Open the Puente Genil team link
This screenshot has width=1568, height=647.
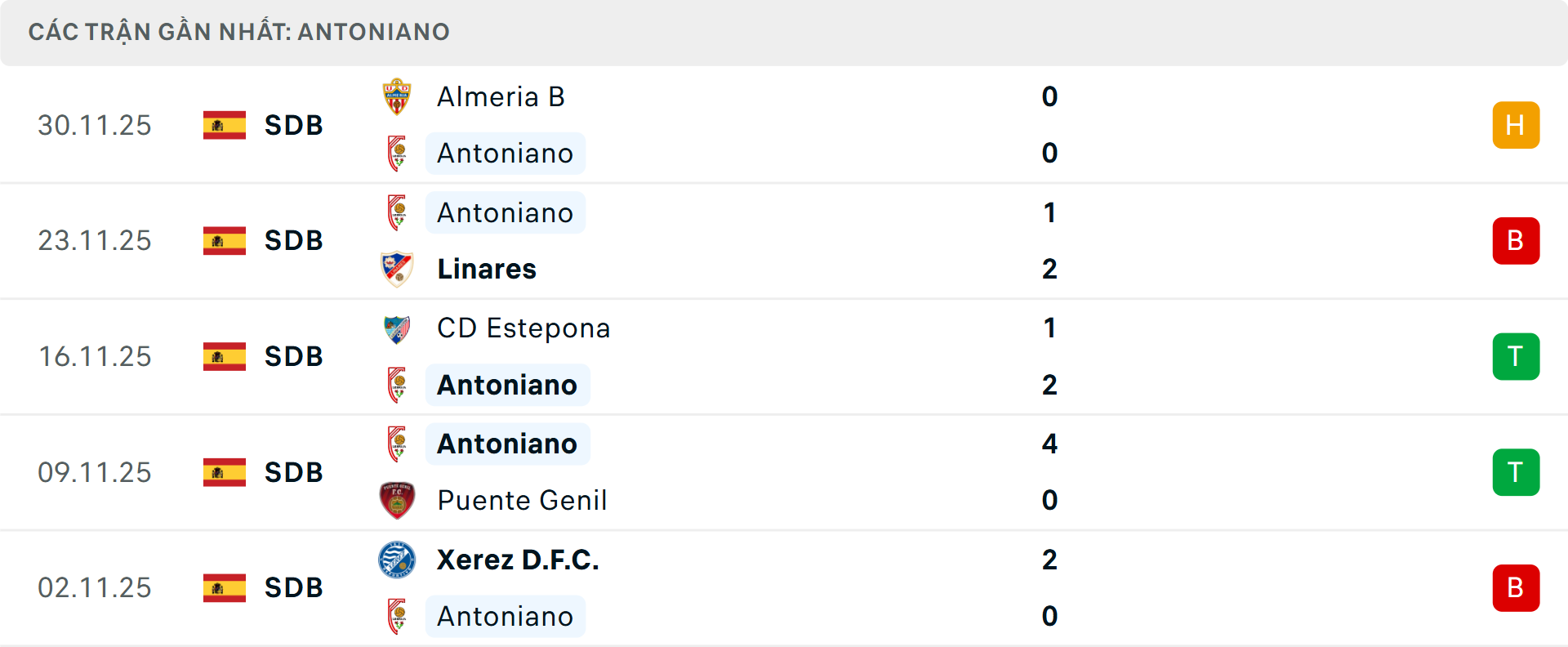(x=522, y=500)
